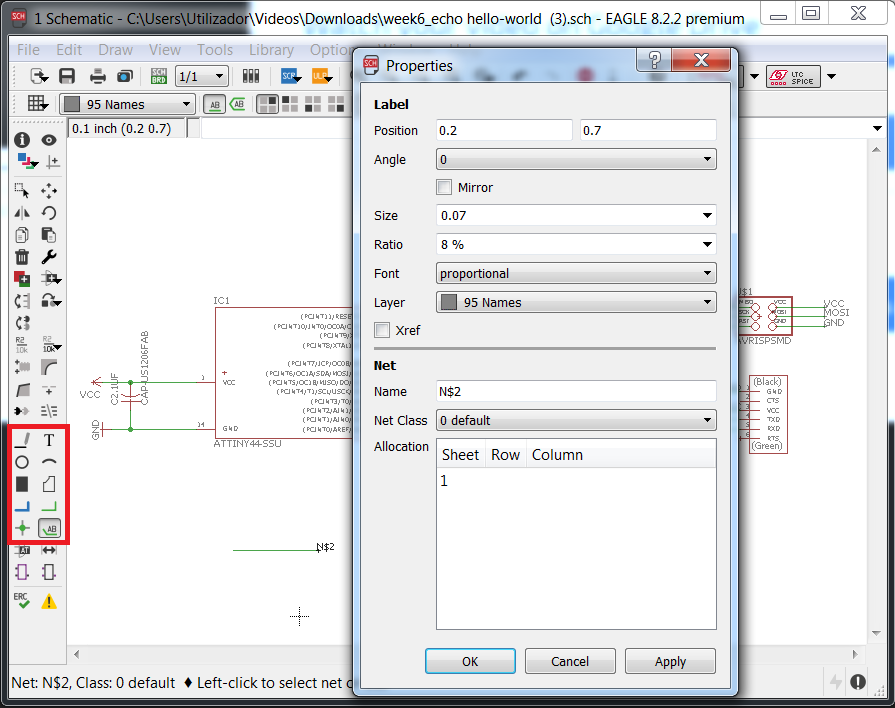The height and width of the screenshot is (708, 895).
Task: Select second label alignment grid option
Action: 290,104
